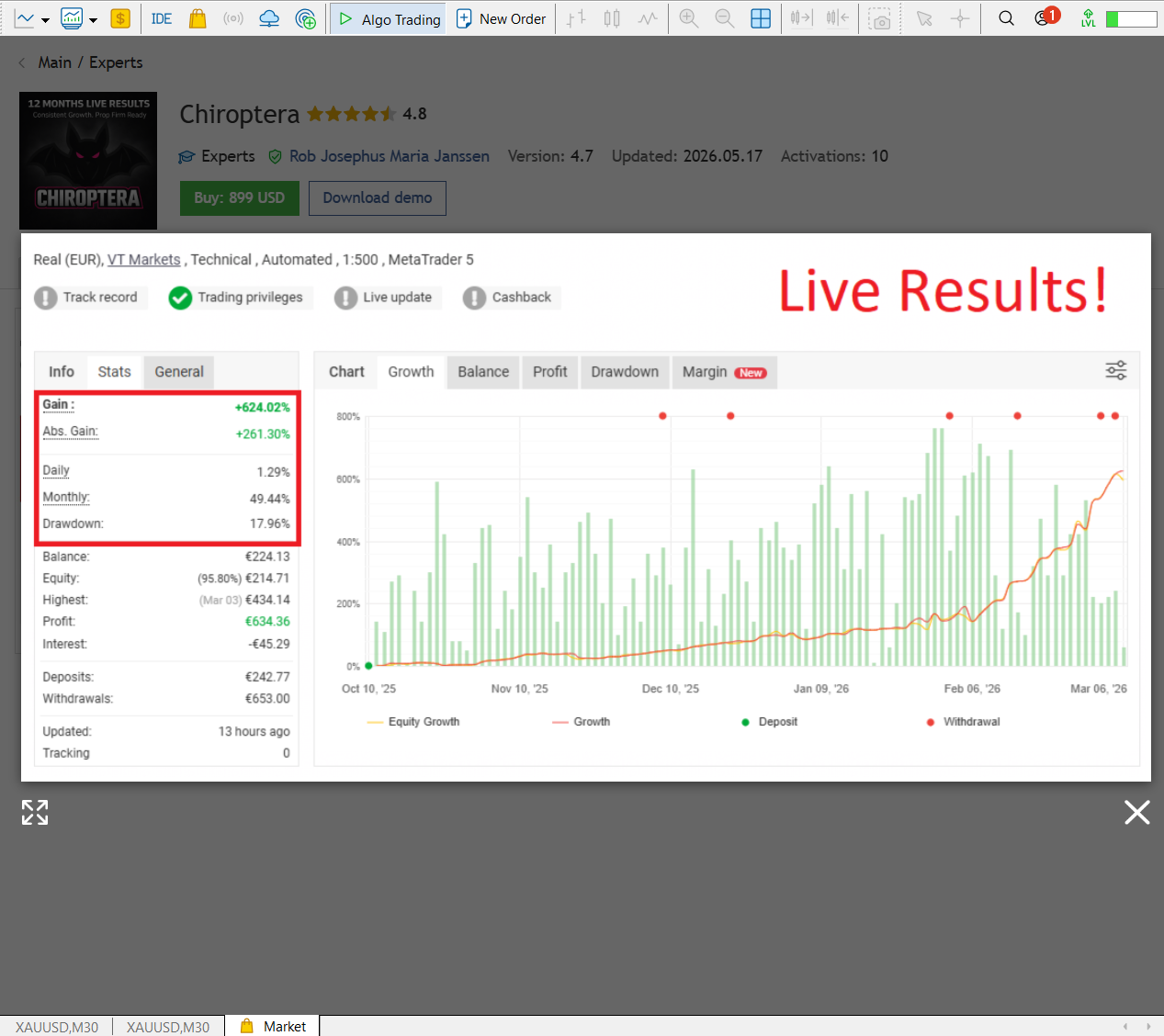Screen dimensions: 1164x1036
Task: Take a chart screenshot with camera icon
Action: tap(881, 18)
